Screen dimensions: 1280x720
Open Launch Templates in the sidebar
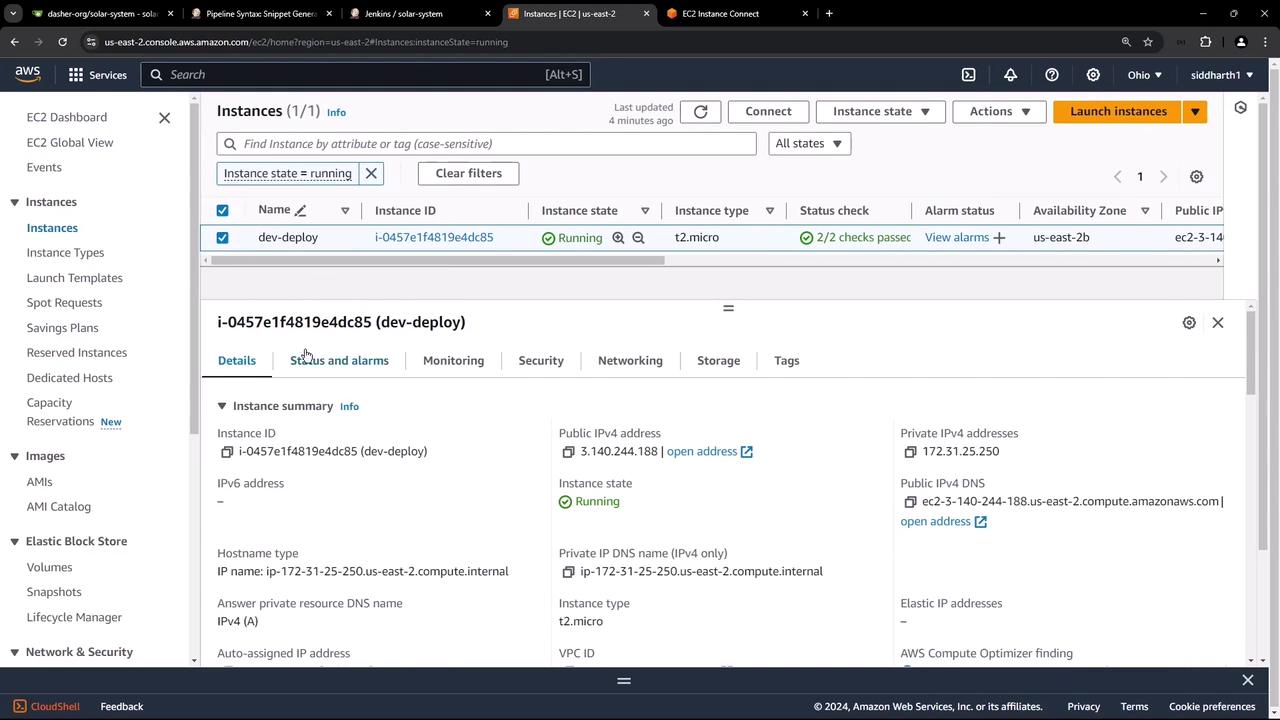(x=75, y=278)
